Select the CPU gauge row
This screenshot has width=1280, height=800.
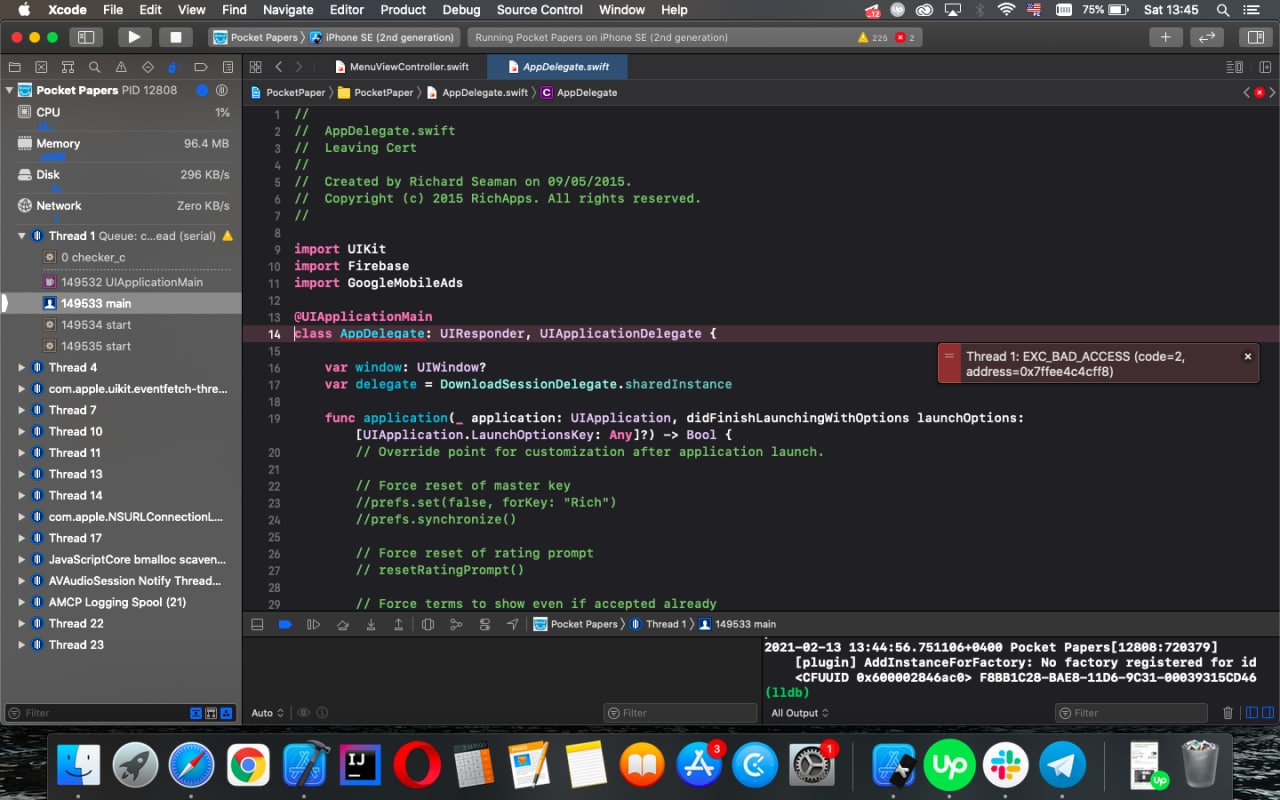(121, 115)
